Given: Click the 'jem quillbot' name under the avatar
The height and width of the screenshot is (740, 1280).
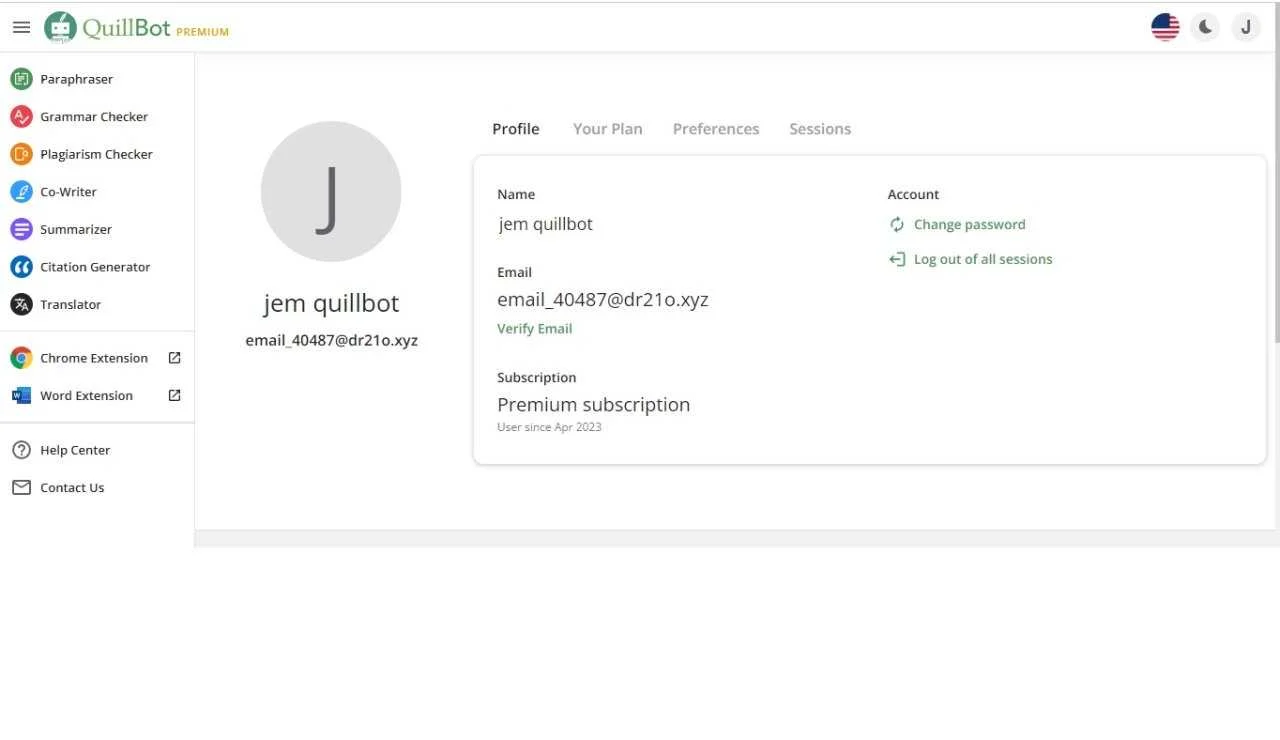Looking at the screenshot, I should pyautogui.click(x=331, y=303).
